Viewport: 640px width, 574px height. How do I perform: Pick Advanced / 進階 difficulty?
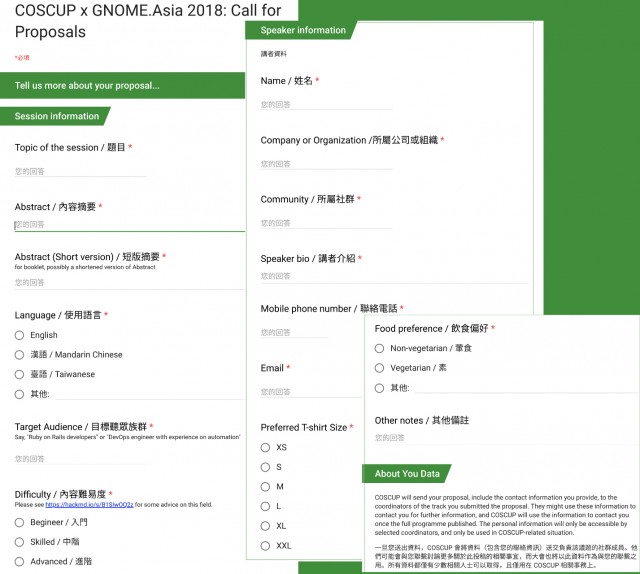click(19, 562)
